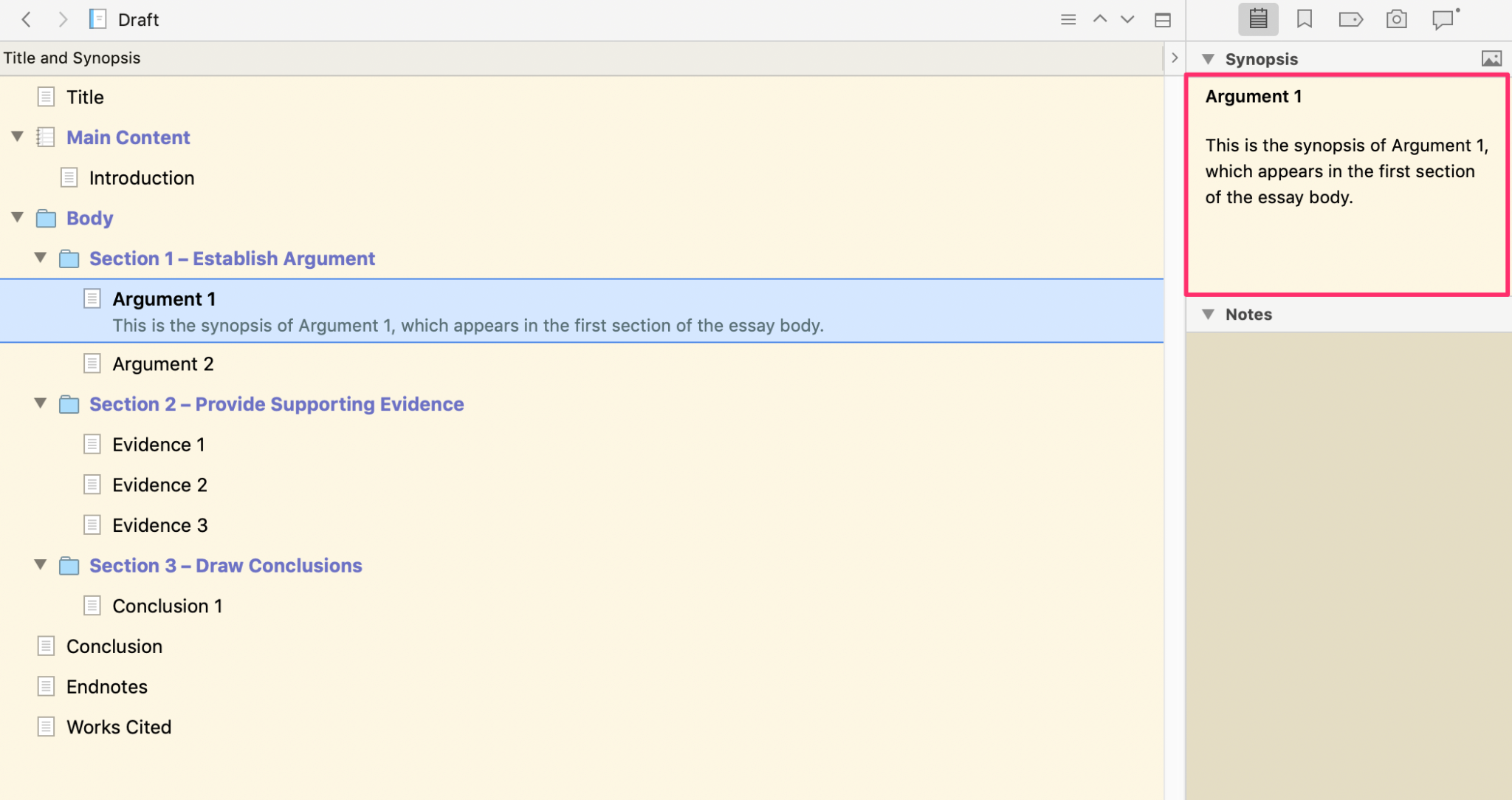1512x800 pixels.
Task: Open the split editor toggle icon
Action: pyautogui.click(x=1163, y=19)
